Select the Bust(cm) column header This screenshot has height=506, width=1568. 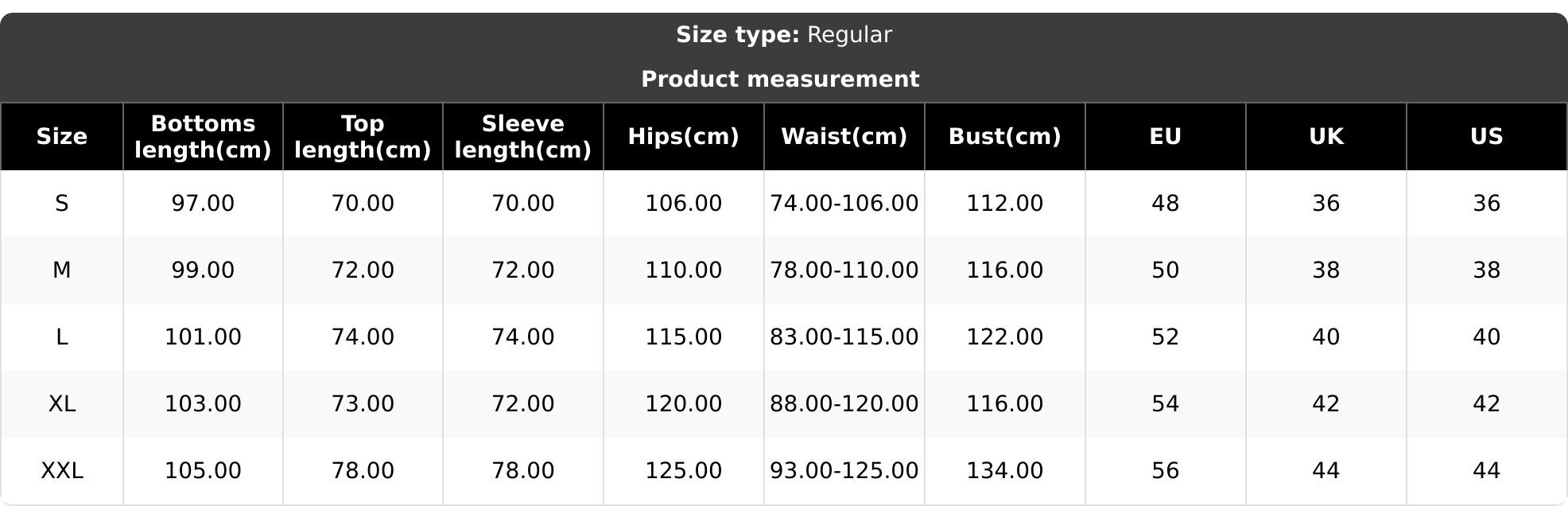1005,137
